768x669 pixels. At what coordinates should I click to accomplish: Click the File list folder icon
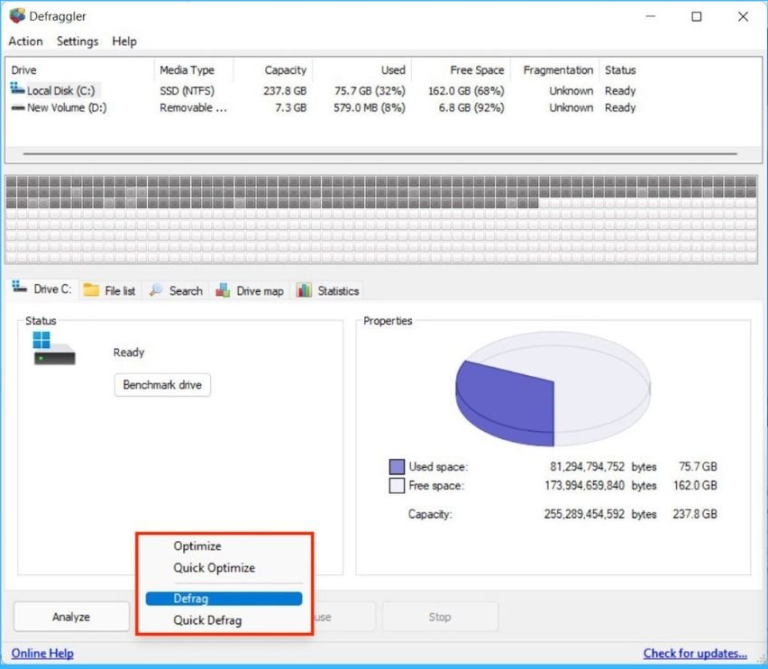click(x=91, y=290)
